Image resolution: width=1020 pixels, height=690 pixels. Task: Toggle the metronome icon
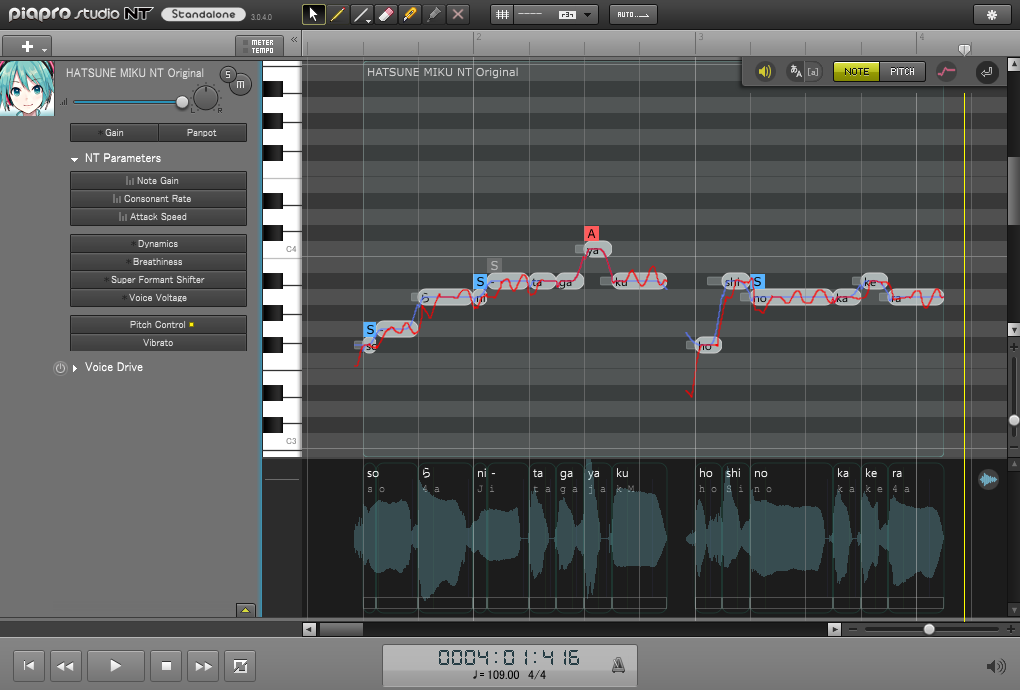[x=618, y=665]
